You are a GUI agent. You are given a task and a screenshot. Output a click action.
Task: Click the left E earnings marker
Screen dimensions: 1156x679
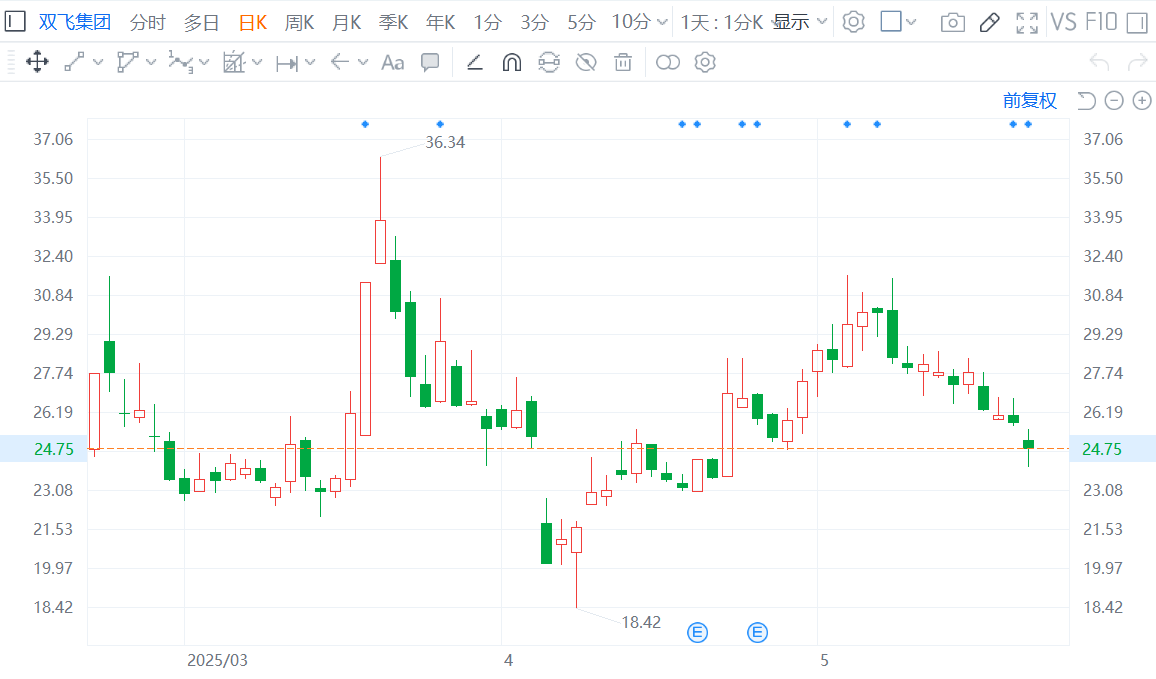click(x=697, y=633)
